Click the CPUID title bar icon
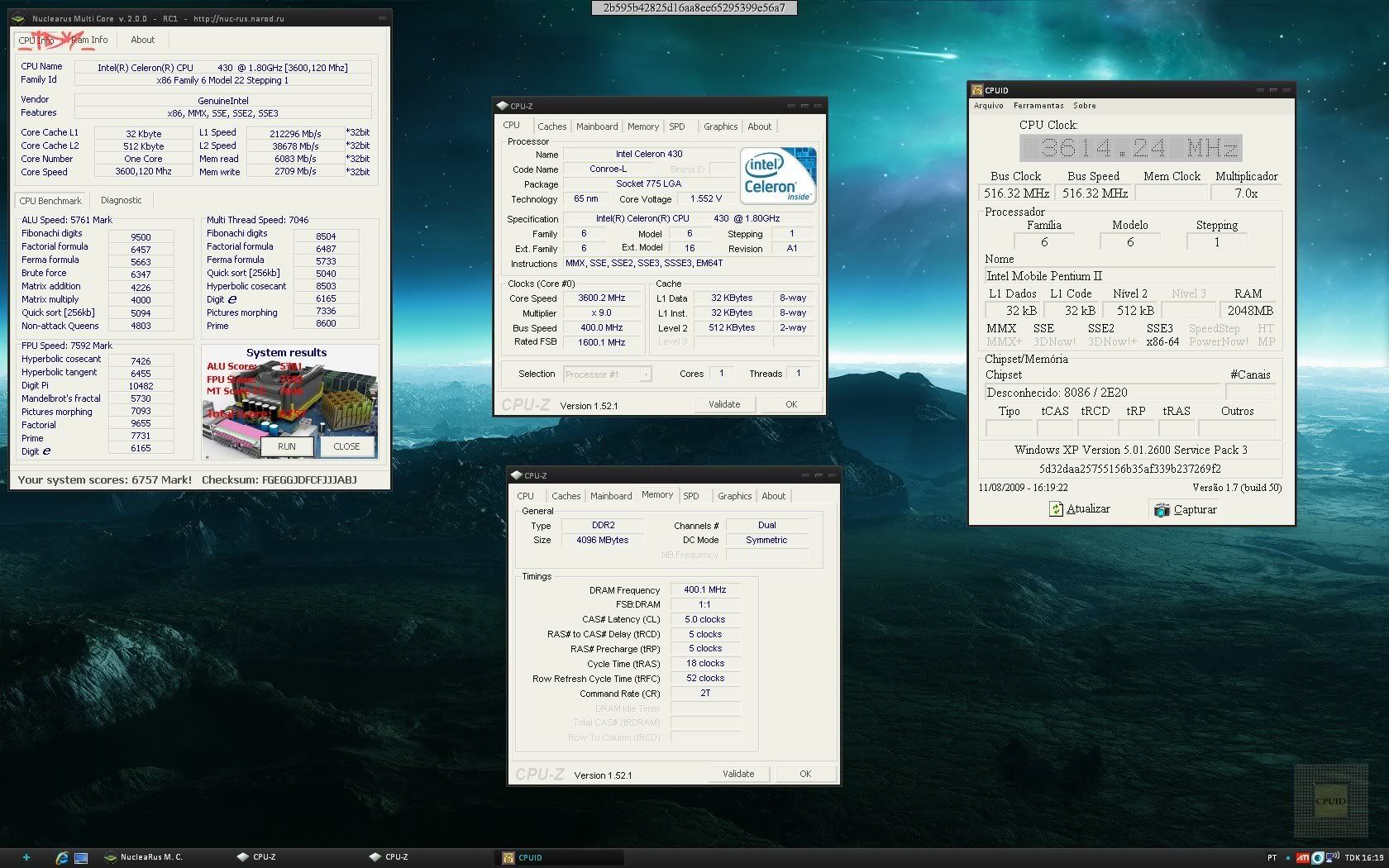This screenshot has width=1389, height=868. (x=977, y=90)
